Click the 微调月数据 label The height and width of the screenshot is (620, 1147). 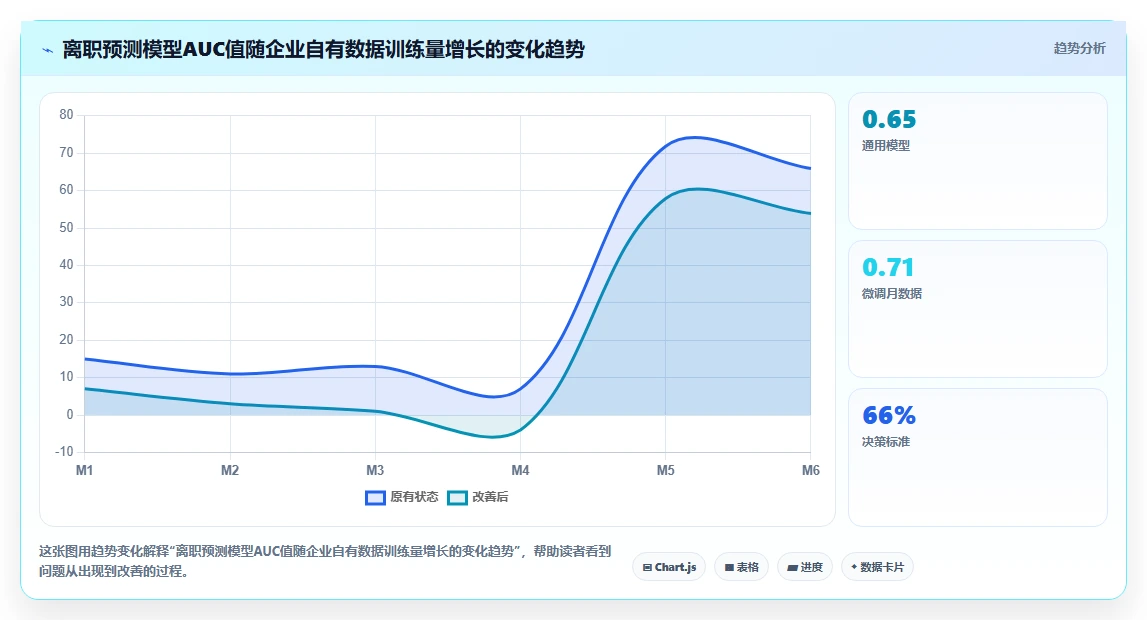point(892,293)
